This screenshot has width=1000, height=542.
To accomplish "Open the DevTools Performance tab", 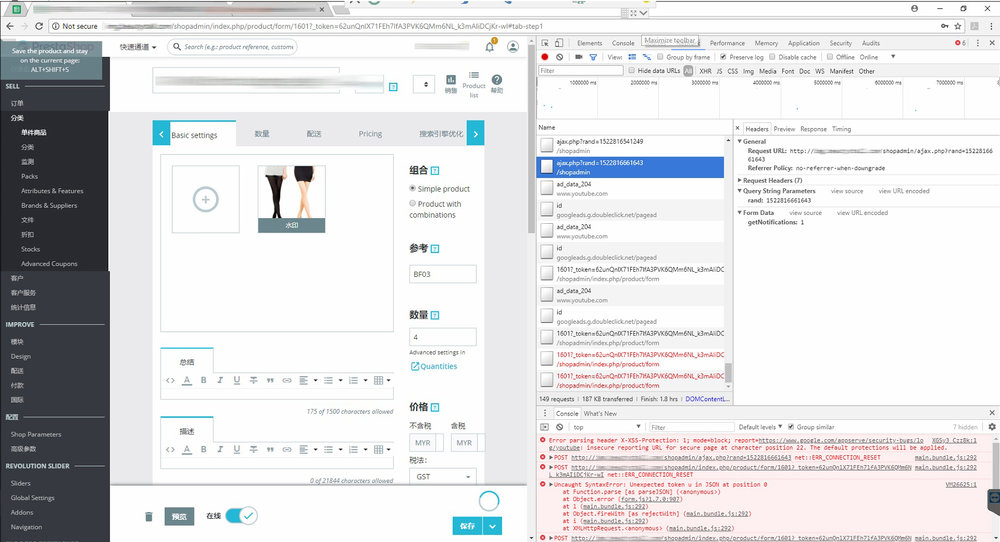I will click(727, 43).
